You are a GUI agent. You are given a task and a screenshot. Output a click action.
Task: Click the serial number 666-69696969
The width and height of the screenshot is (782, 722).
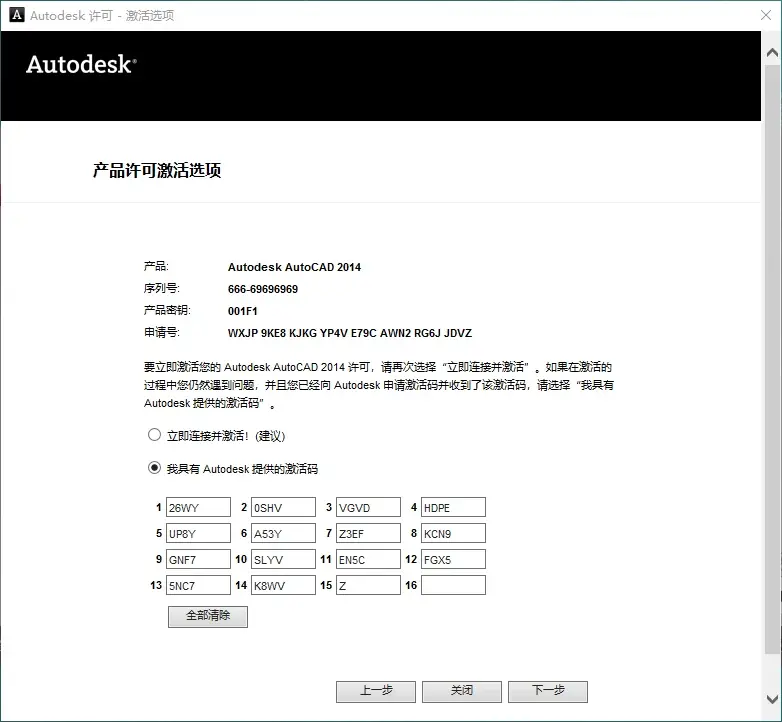(x=263, y=289)
